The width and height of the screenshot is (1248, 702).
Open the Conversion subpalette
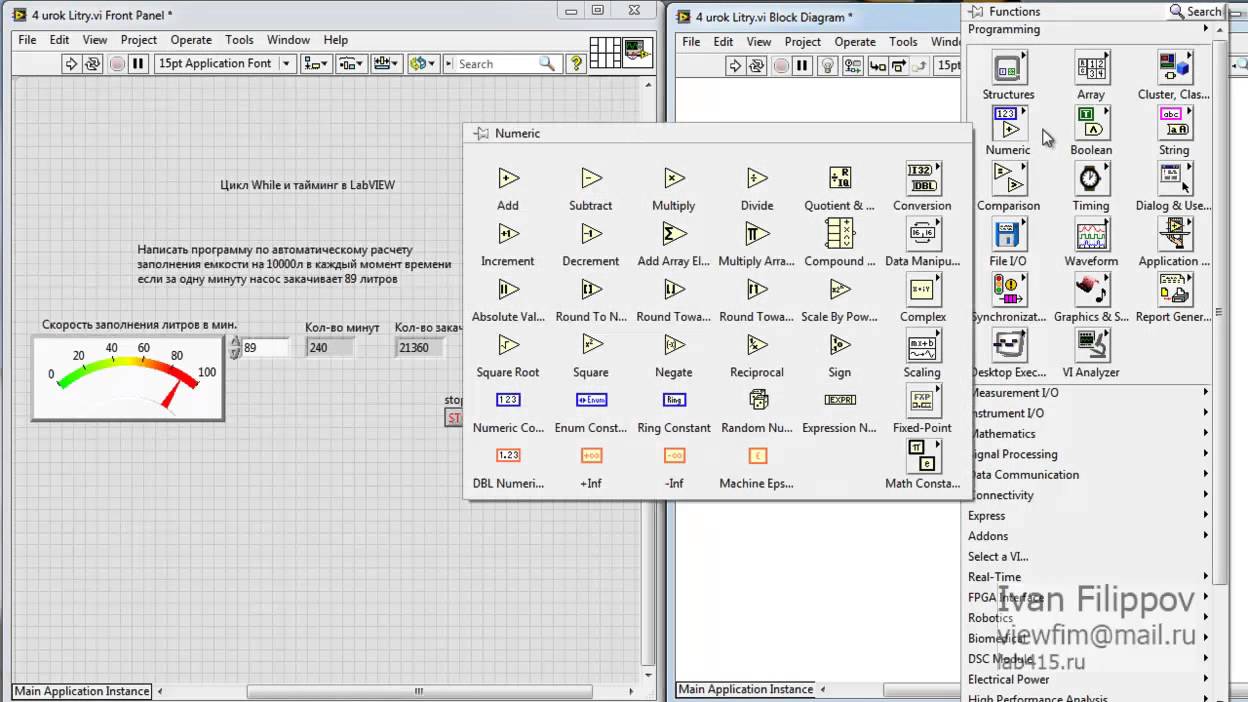pyautogui.click(x=923, y=178)
